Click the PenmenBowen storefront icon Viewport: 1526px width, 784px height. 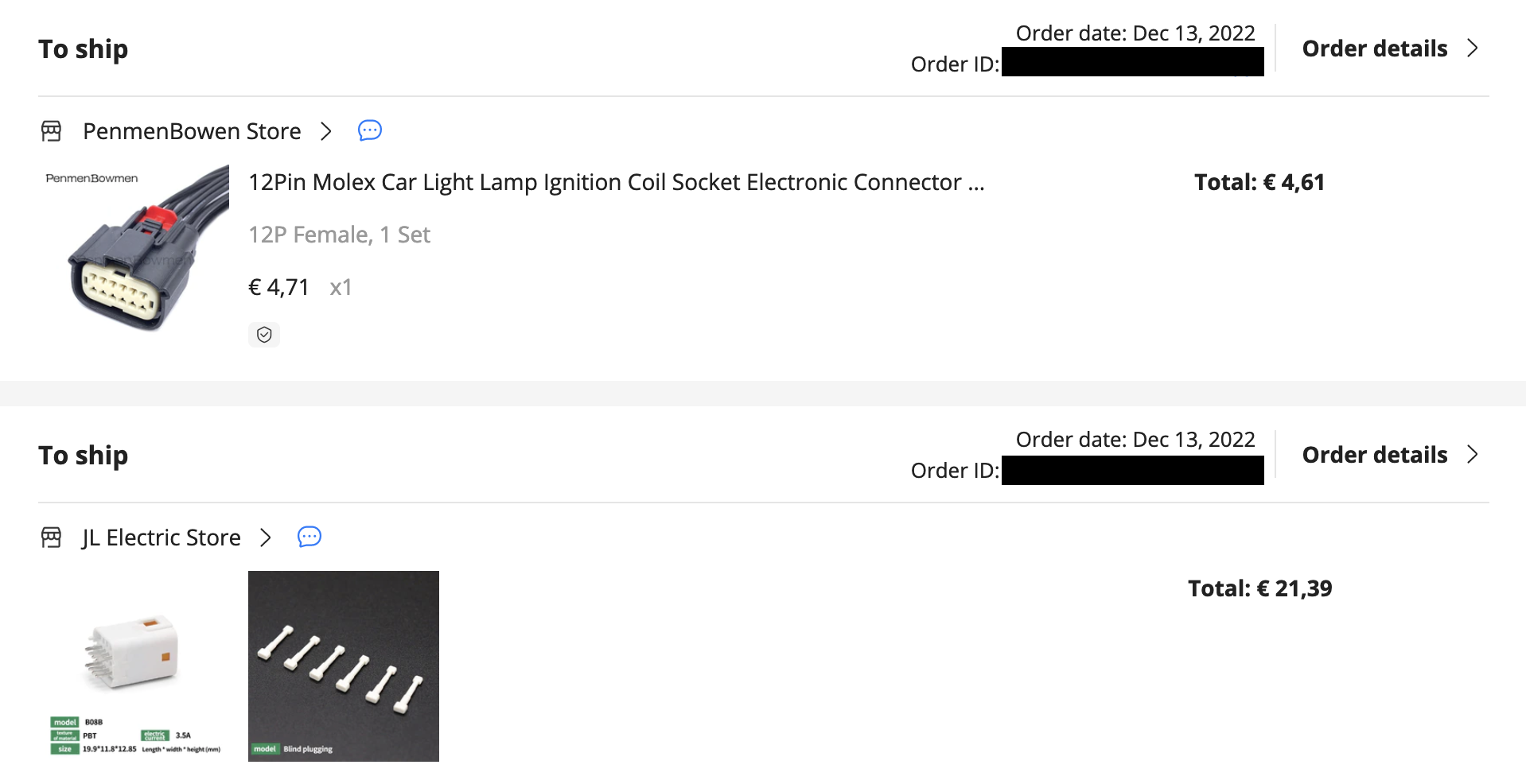52,131
